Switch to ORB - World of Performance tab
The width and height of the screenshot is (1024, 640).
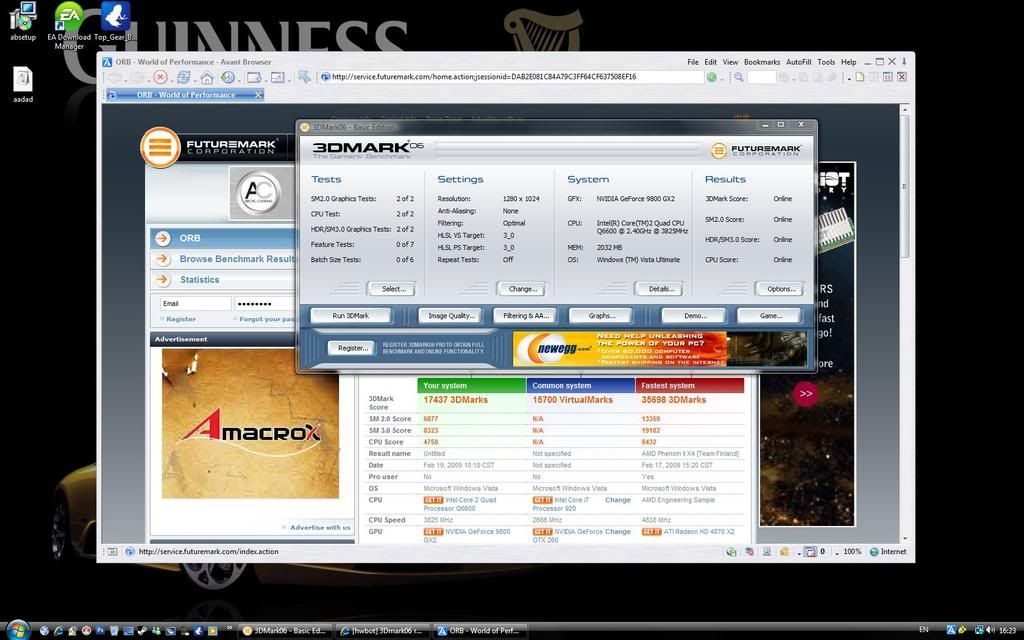point(185,95)
